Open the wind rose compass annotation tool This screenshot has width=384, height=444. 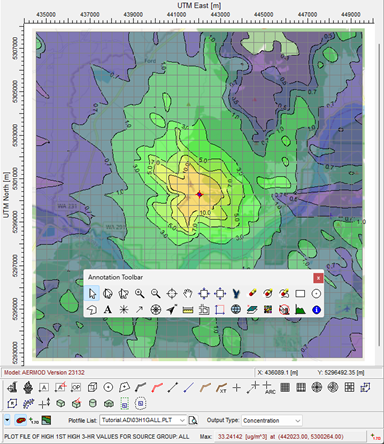156,310
